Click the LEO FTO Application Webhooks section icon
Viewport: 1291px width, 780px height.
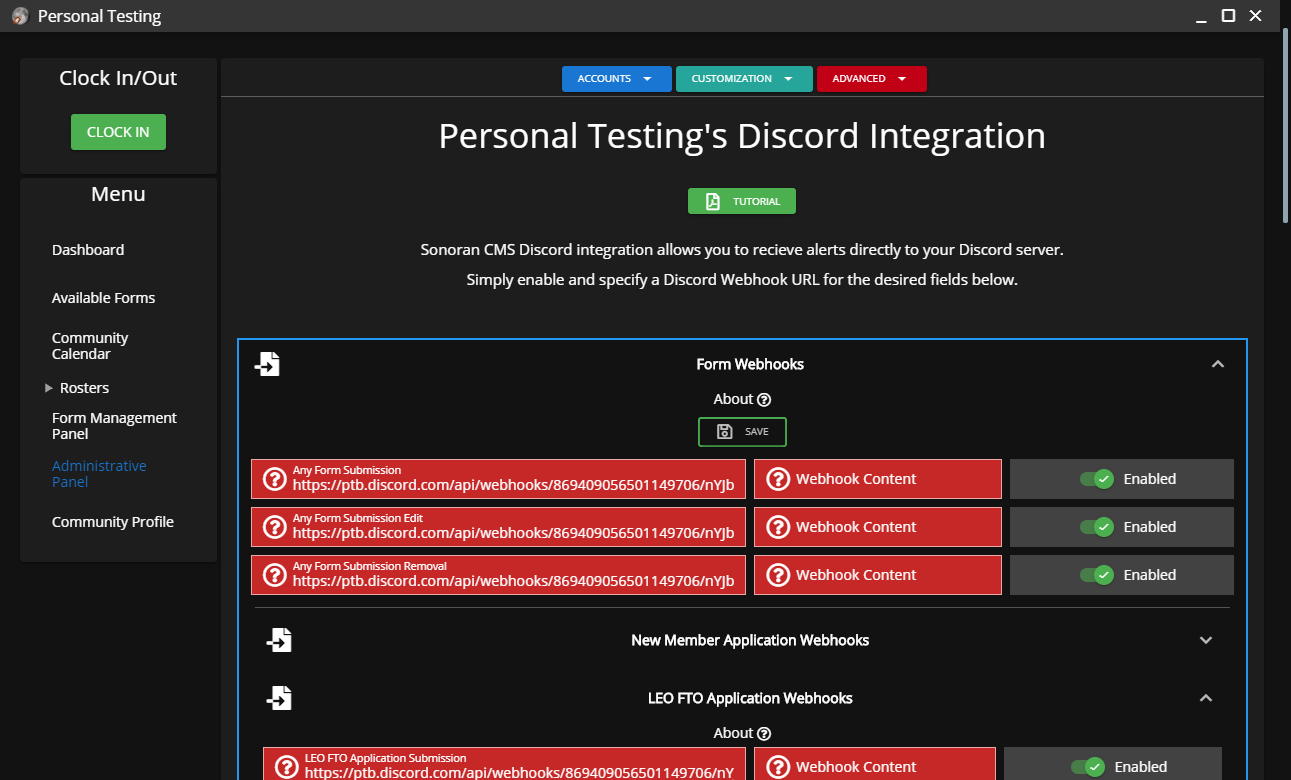click(x=279, y=698)
